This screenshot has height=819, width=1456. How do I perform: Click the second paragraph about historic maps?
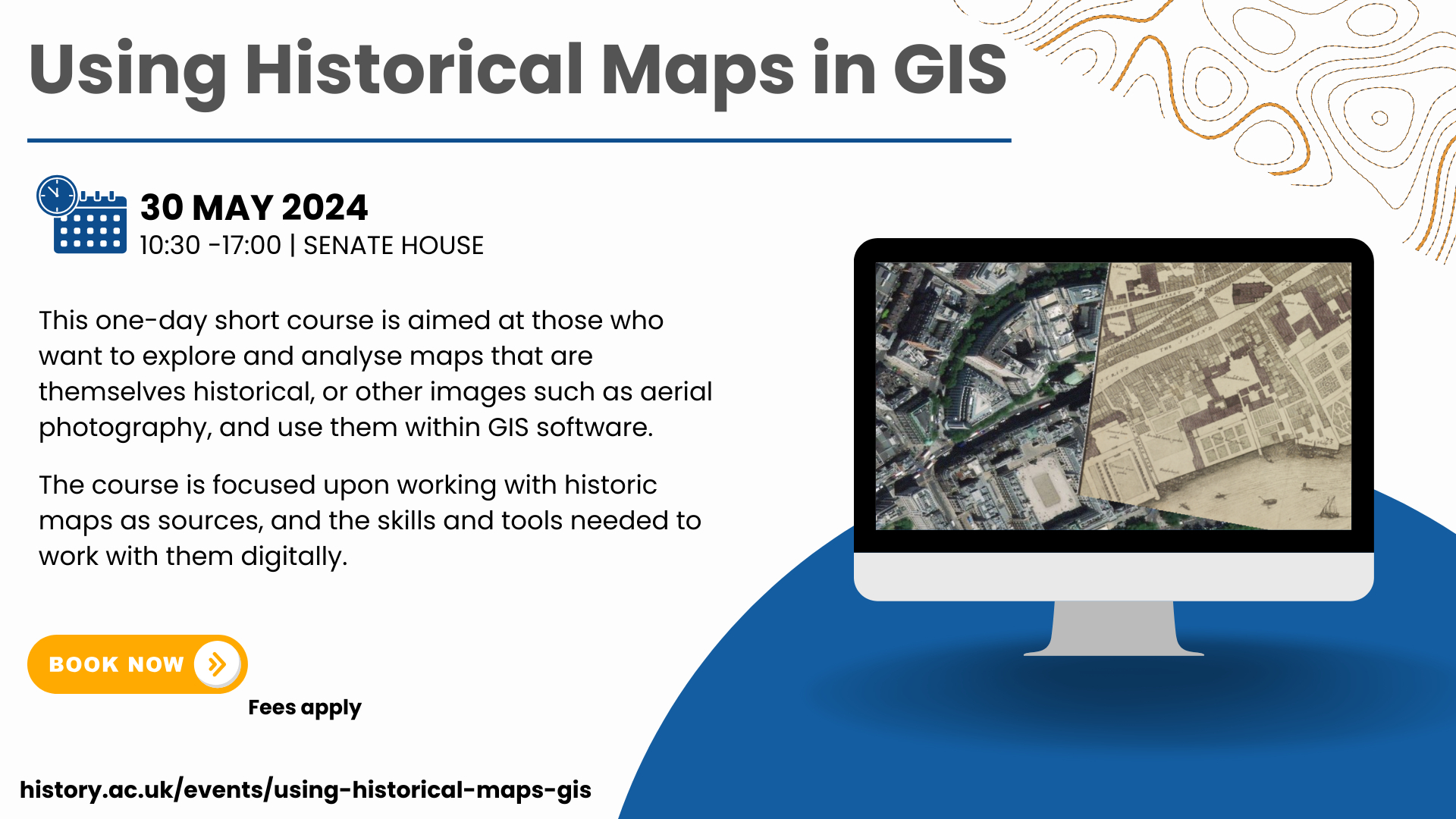tap(369, 520)
